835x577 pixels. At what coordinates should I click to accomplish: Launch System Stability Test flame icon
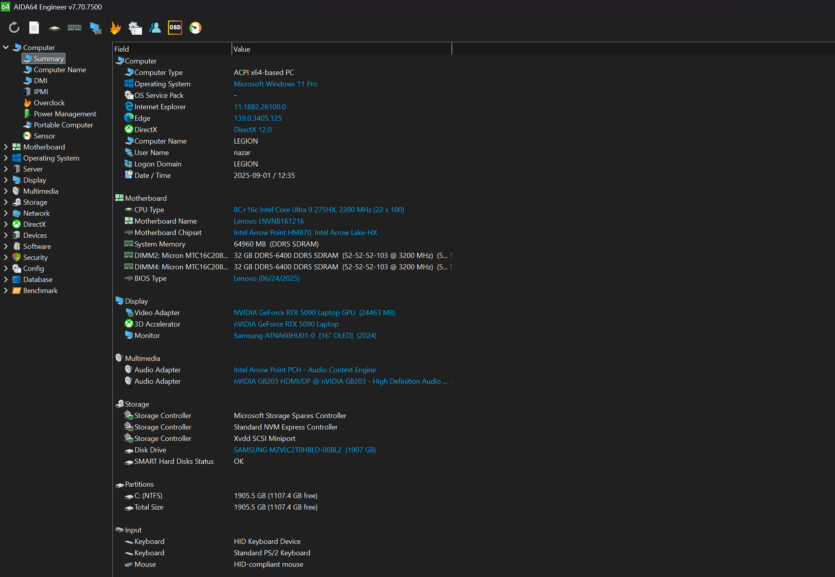pos(115,28)
